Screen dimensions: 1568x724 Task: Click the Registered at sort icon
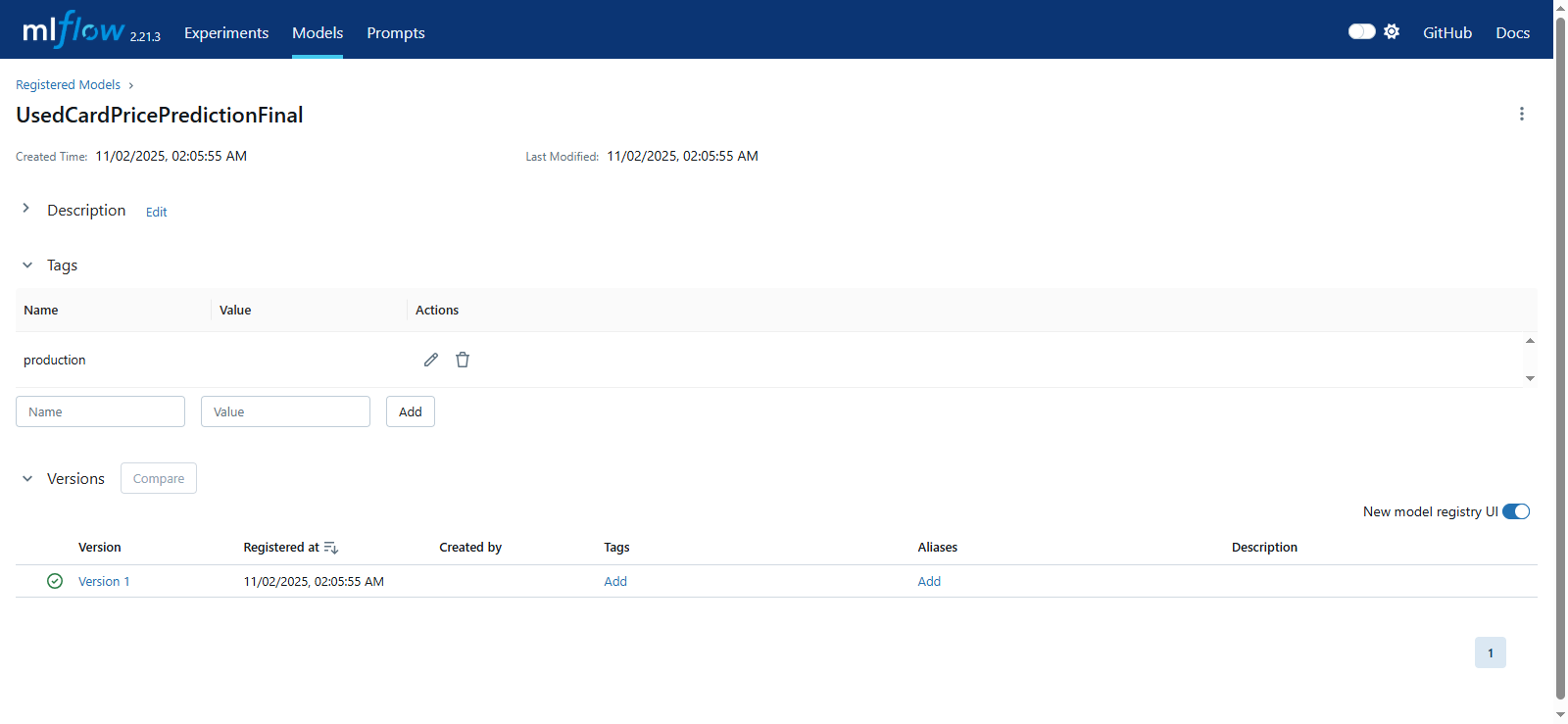tap(331, 548)
